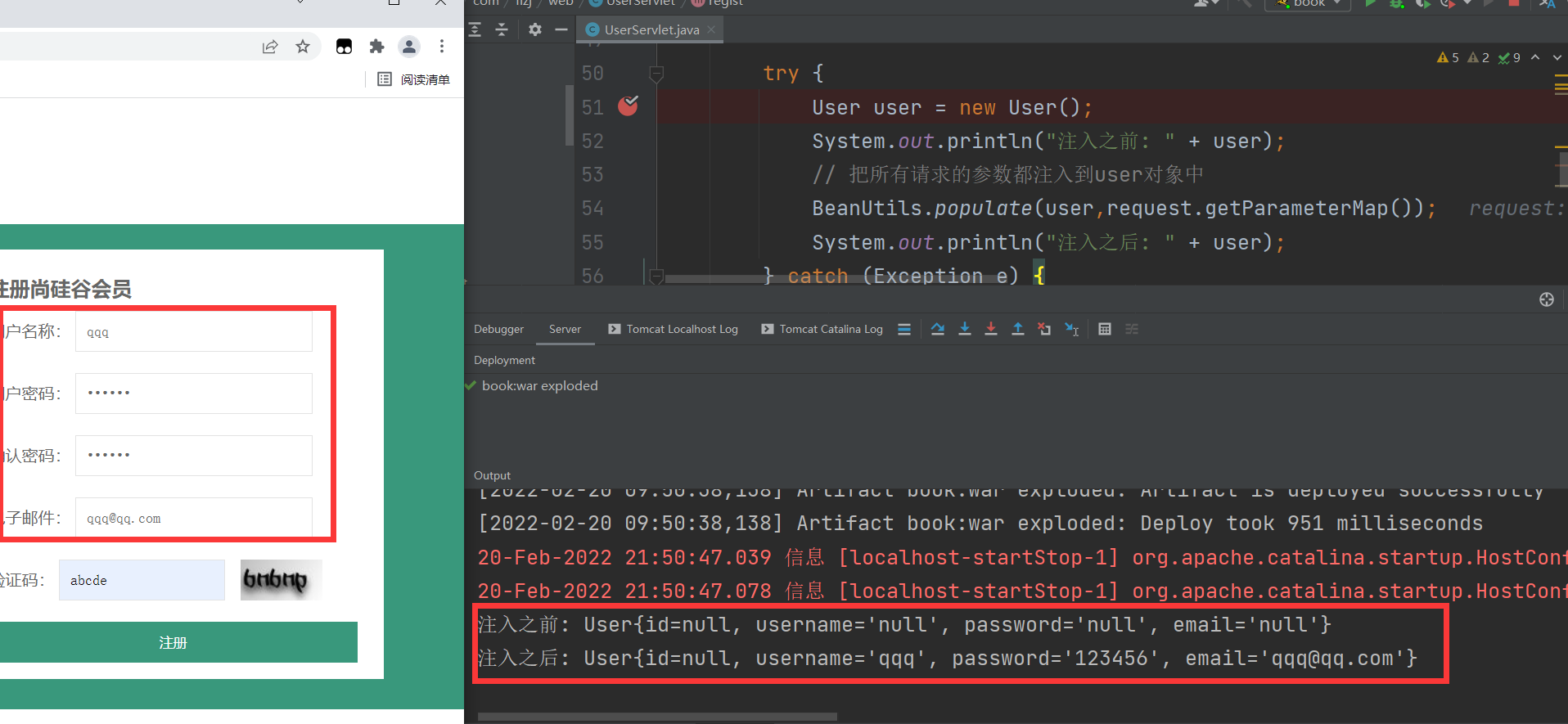Click the browser profile avatar icon

pos(409,47)
